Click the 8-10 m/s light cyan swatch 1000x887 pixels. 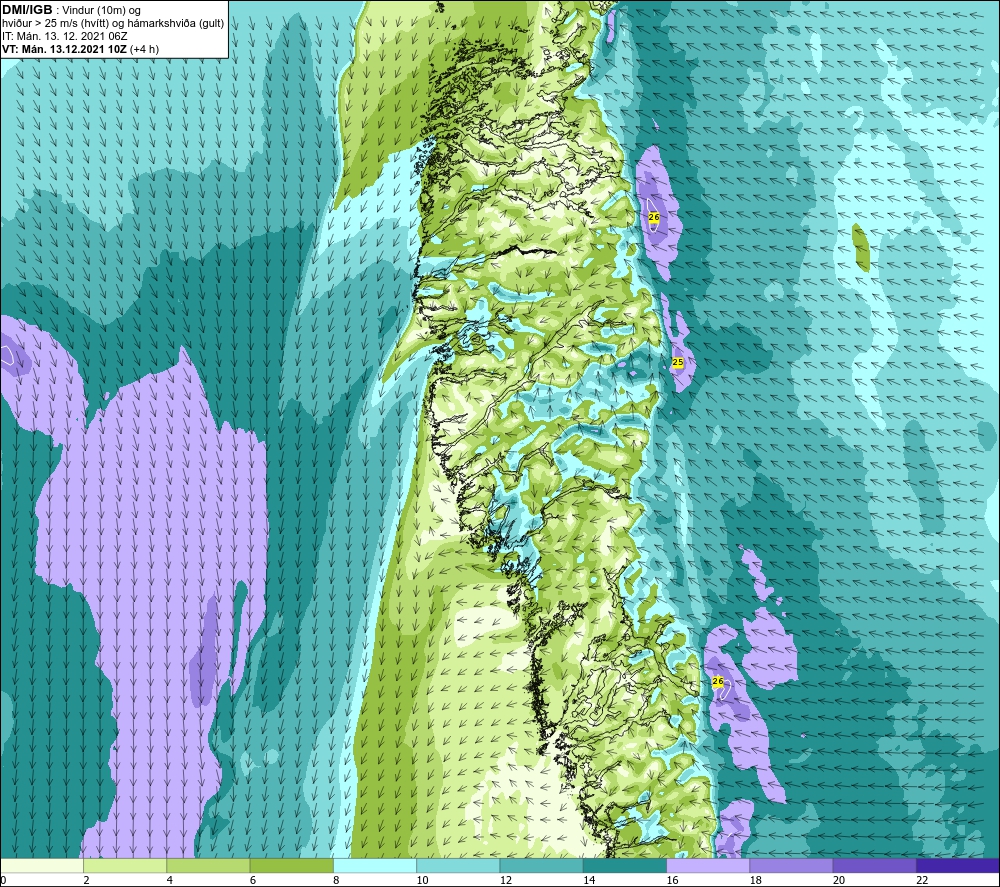pos(375,865)
